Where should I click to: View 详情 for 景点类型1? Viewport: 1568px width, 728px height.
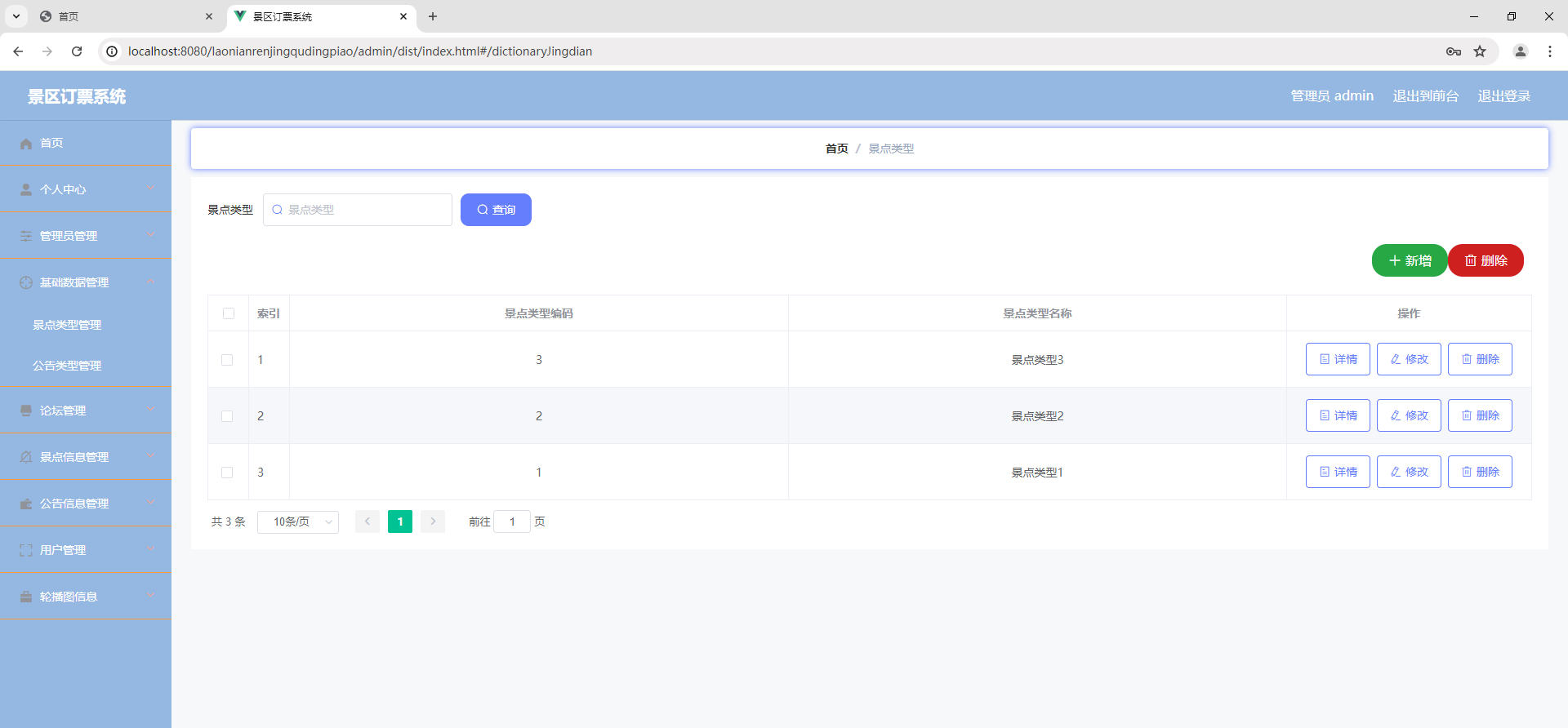(1338, 472)
